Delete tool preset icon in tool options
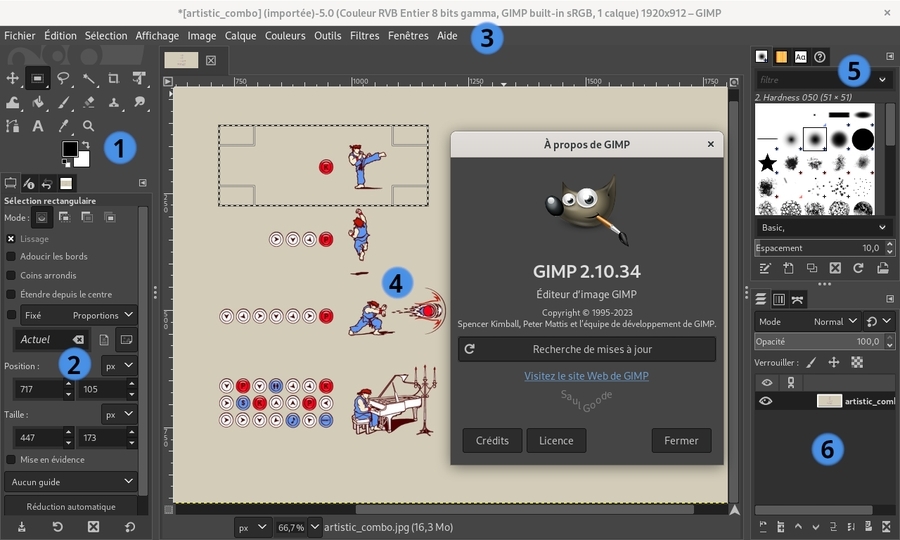The image size is (900, 540). pos(94,527)
